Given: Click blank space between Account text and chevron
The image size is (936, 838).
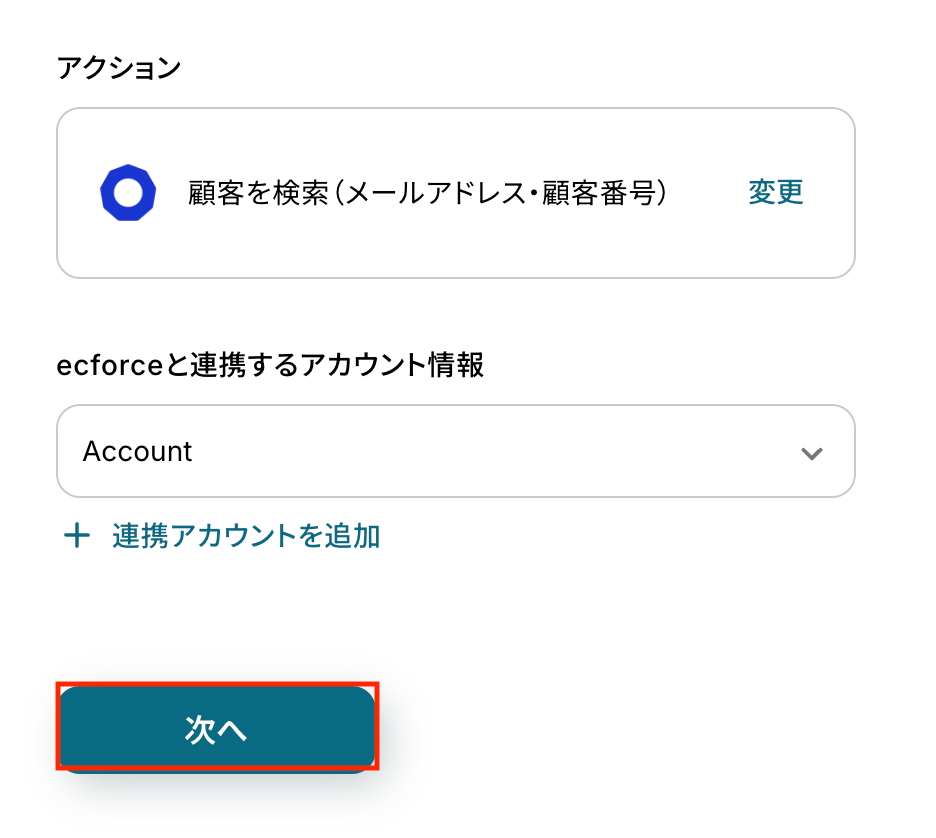Looking at the screenshot, I should [x=500, y=451].
